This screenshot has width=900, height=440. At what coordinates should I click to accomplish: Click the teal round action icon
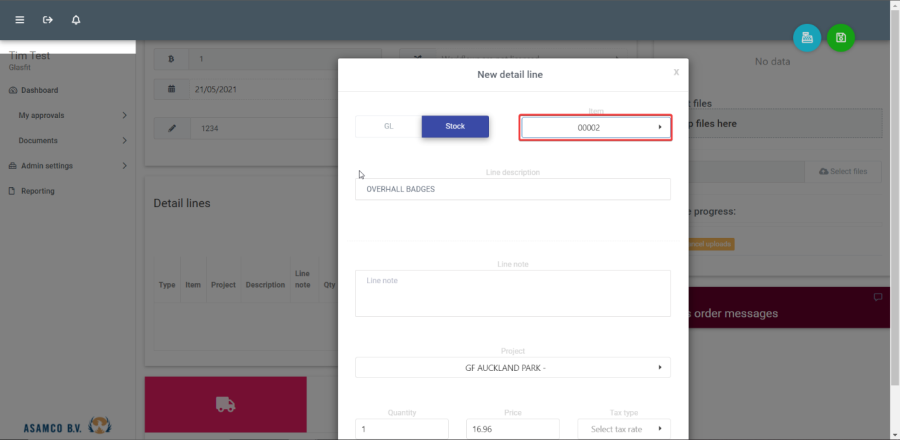coord(807,38)
